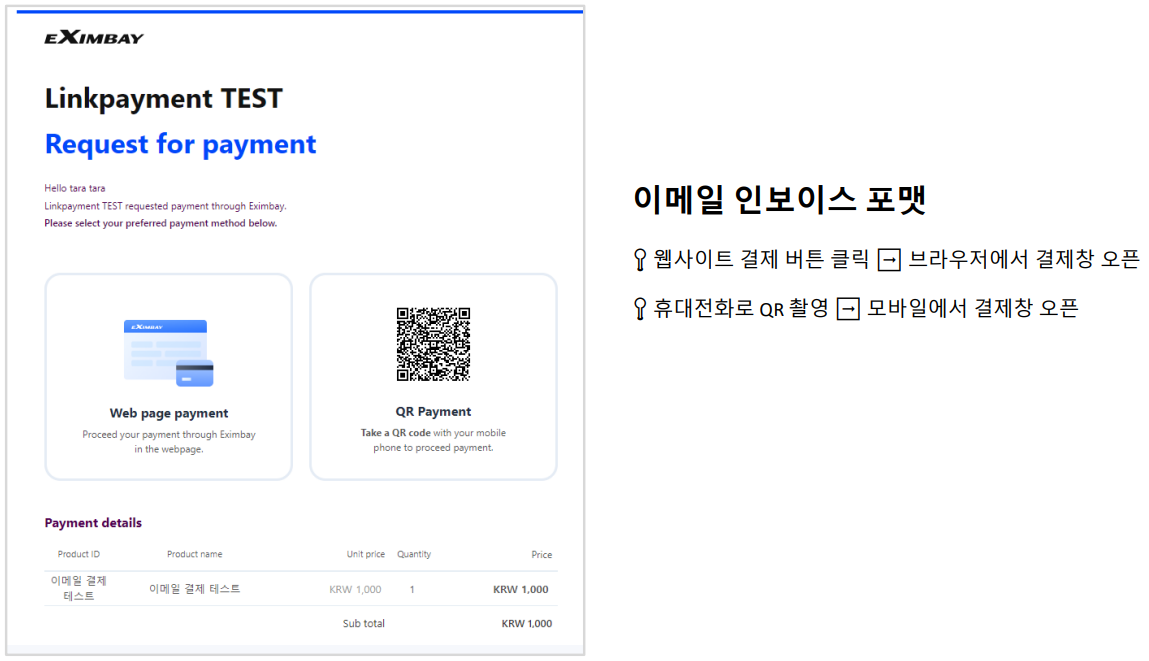
Task: Click the 'Product name' column header
Action: point(194,554)
